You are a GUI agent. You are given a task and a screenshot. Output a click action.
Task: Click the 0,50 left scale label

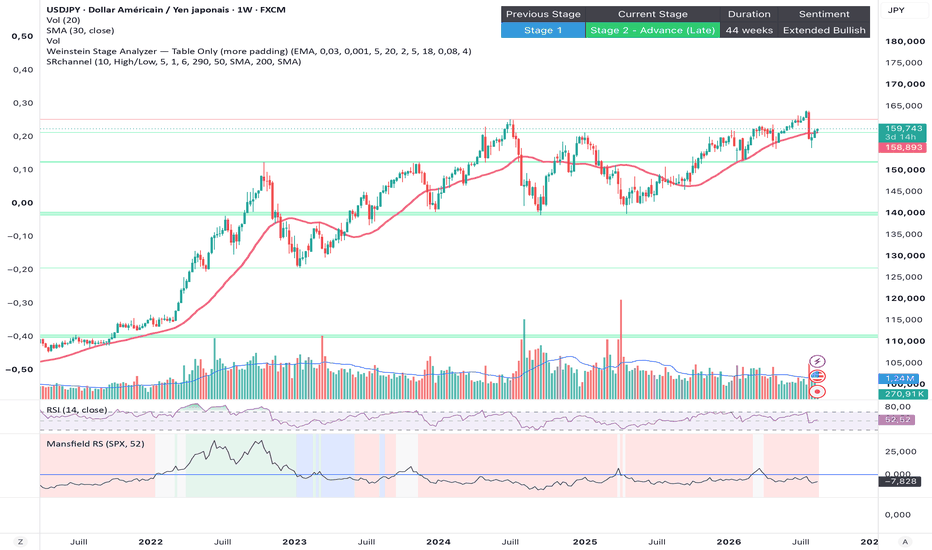[23, 36]
